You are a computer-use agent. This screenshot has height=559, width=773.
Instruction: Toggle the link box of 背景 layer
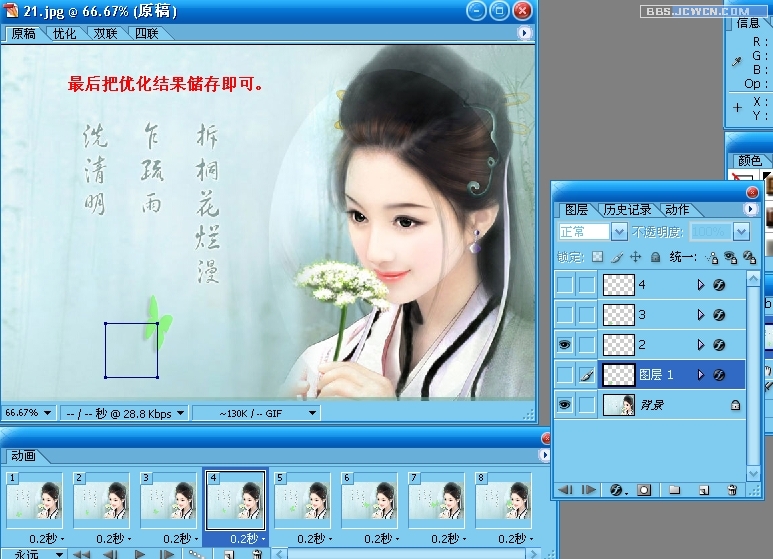tap(587, 405)
